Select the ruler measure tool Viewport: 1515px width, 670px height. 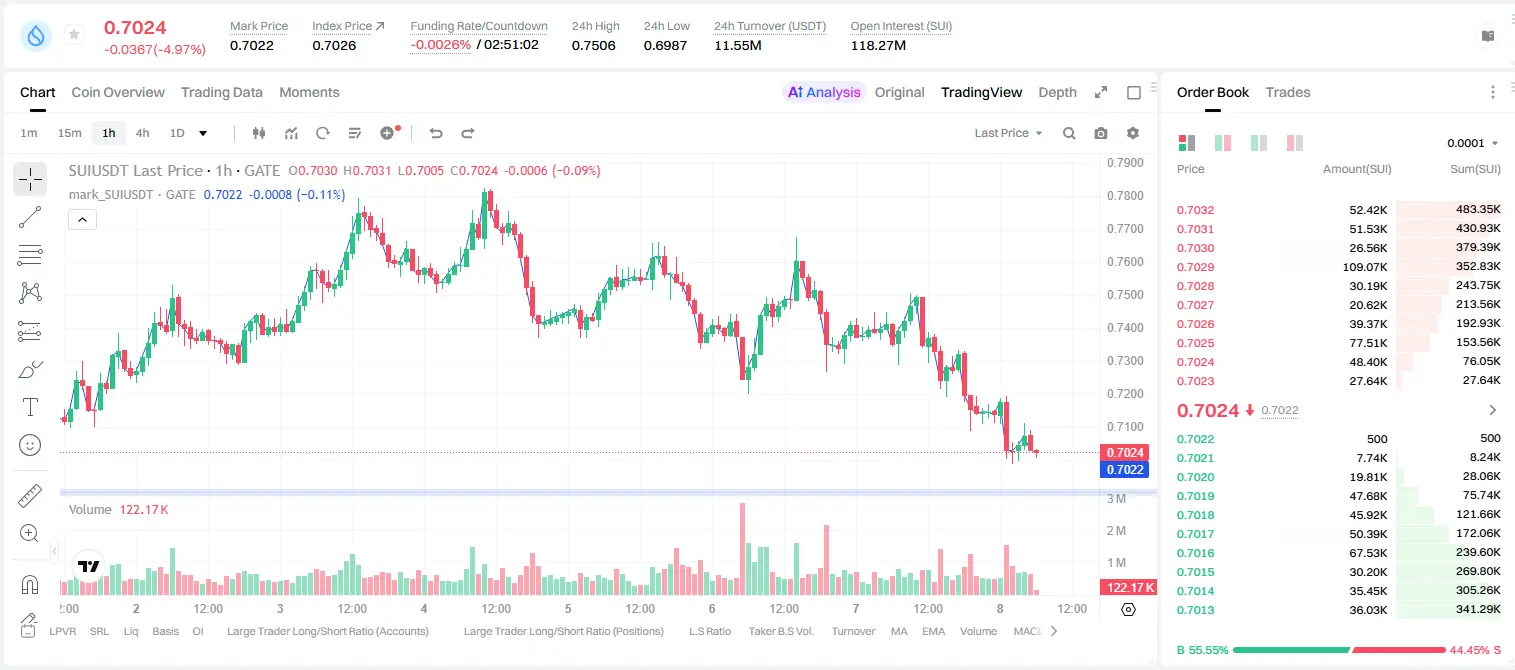30,496
